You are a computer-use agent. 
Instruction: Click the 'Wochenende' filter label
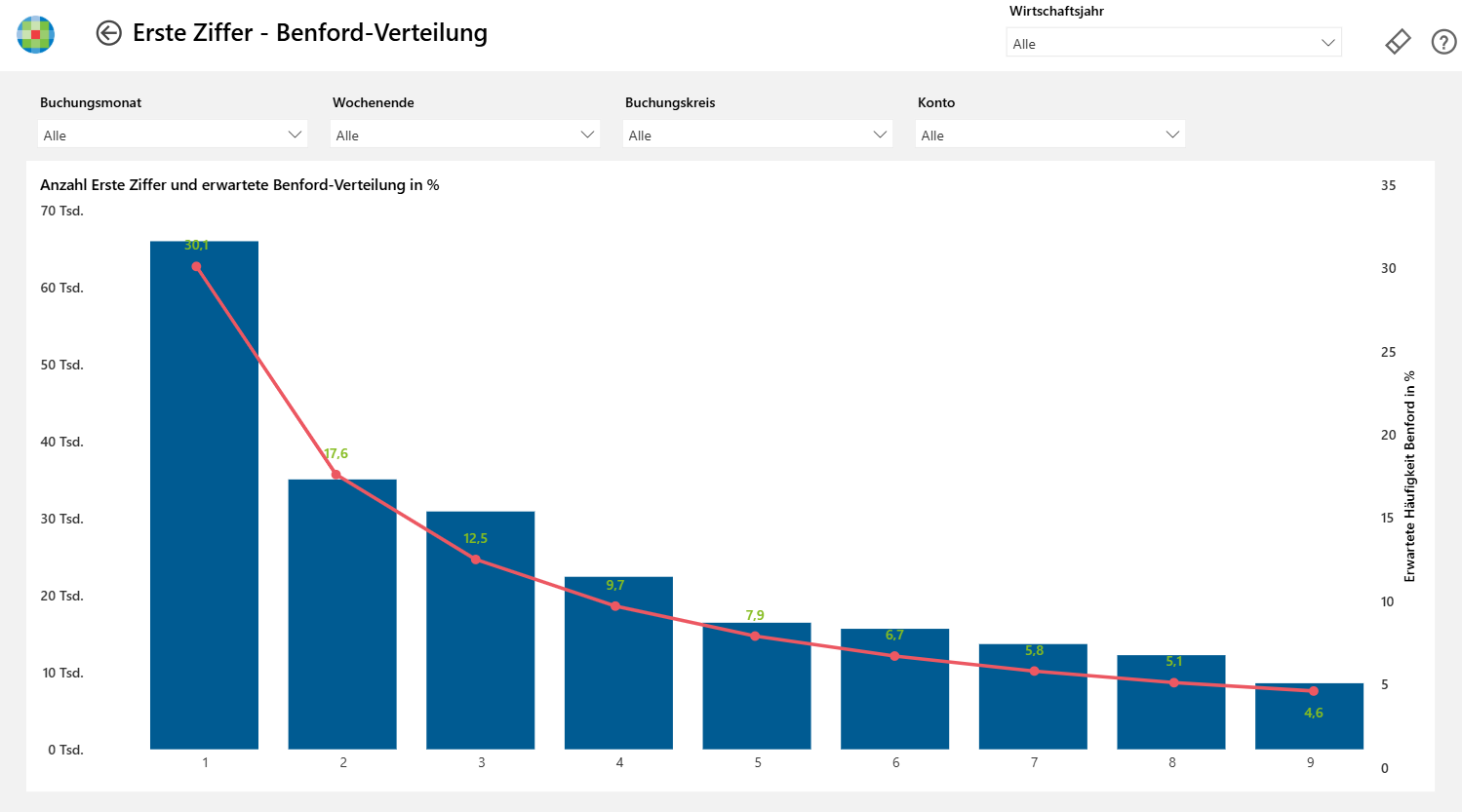374,102
